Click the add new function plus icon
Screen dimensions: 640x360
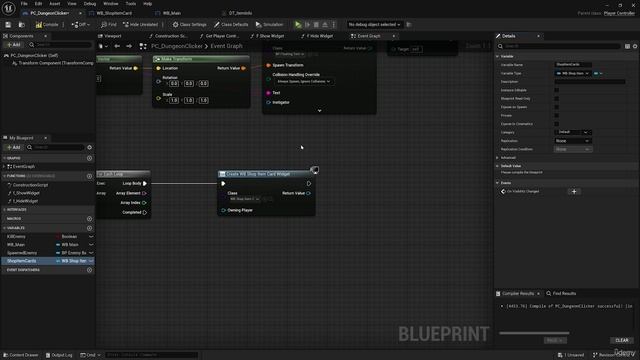pos(89,176)
